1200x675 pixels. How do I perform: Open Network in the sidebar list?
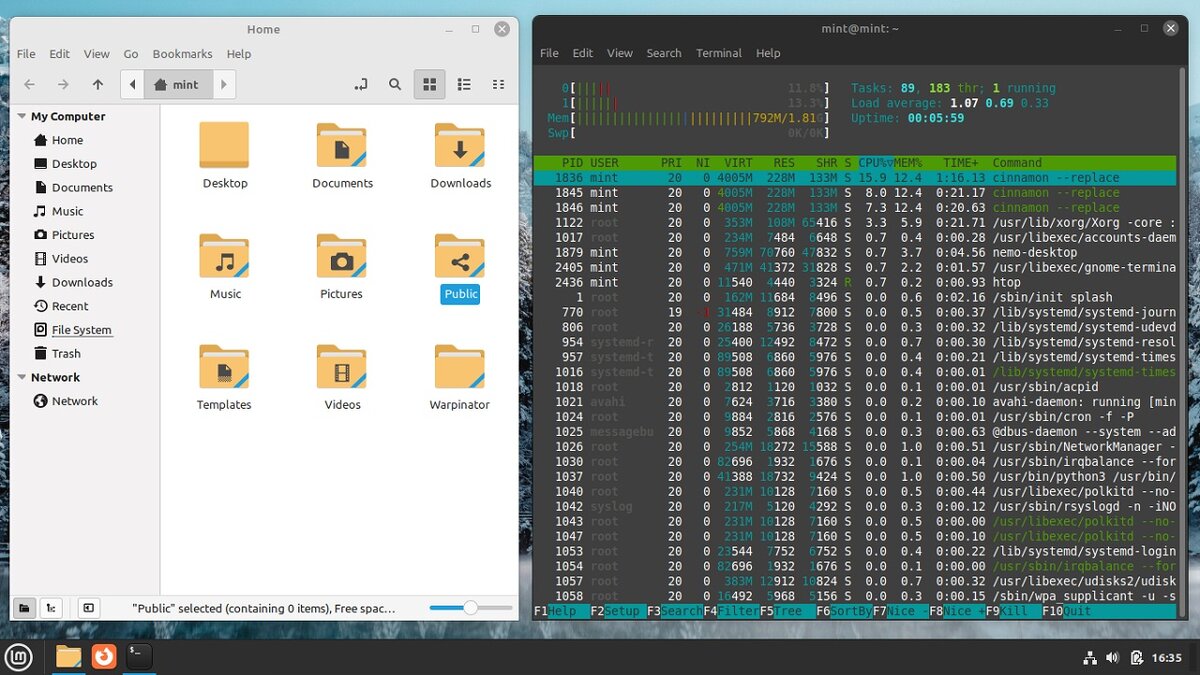tap(75, 401)
